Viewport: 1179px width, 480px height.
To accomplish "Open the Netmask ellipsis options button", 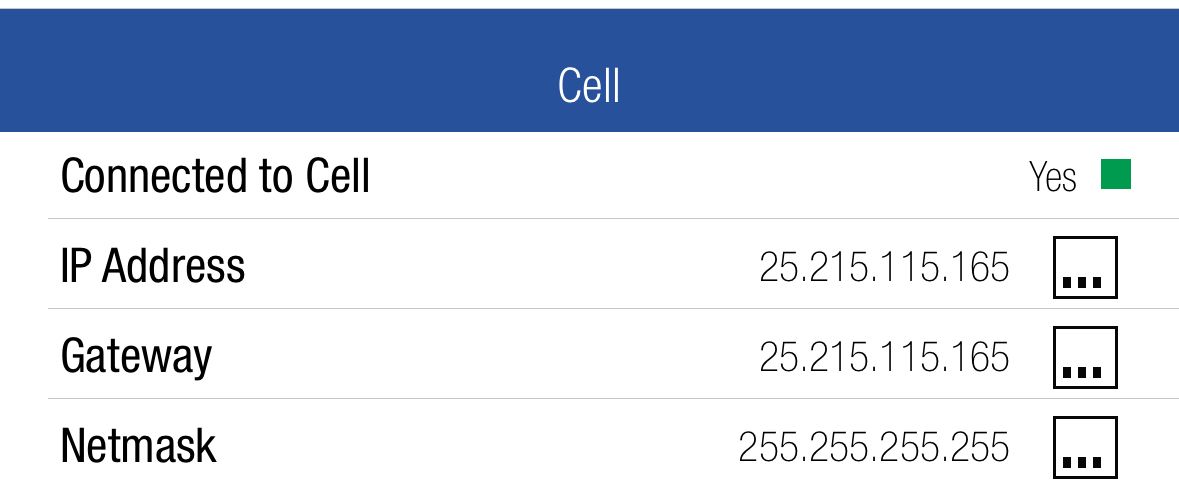I will coord(1085,447).
